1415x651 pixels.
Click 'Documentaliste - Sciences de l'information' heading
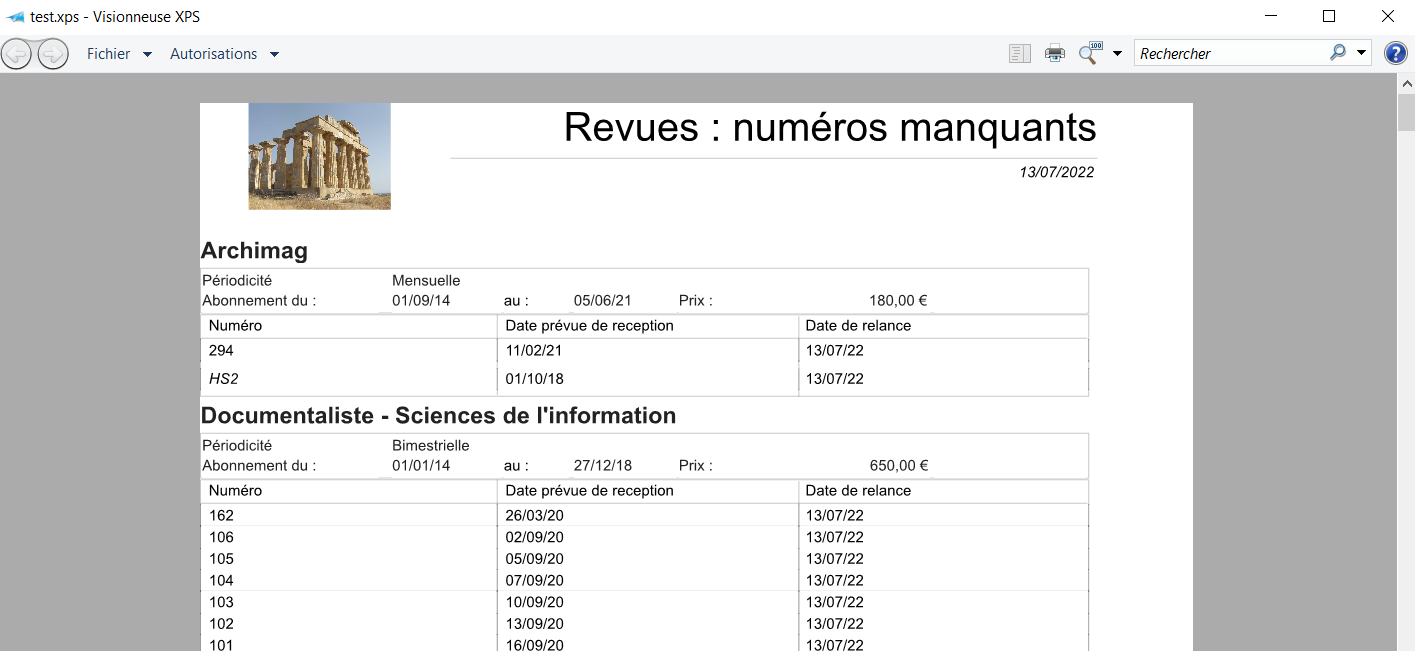[438, 415]
